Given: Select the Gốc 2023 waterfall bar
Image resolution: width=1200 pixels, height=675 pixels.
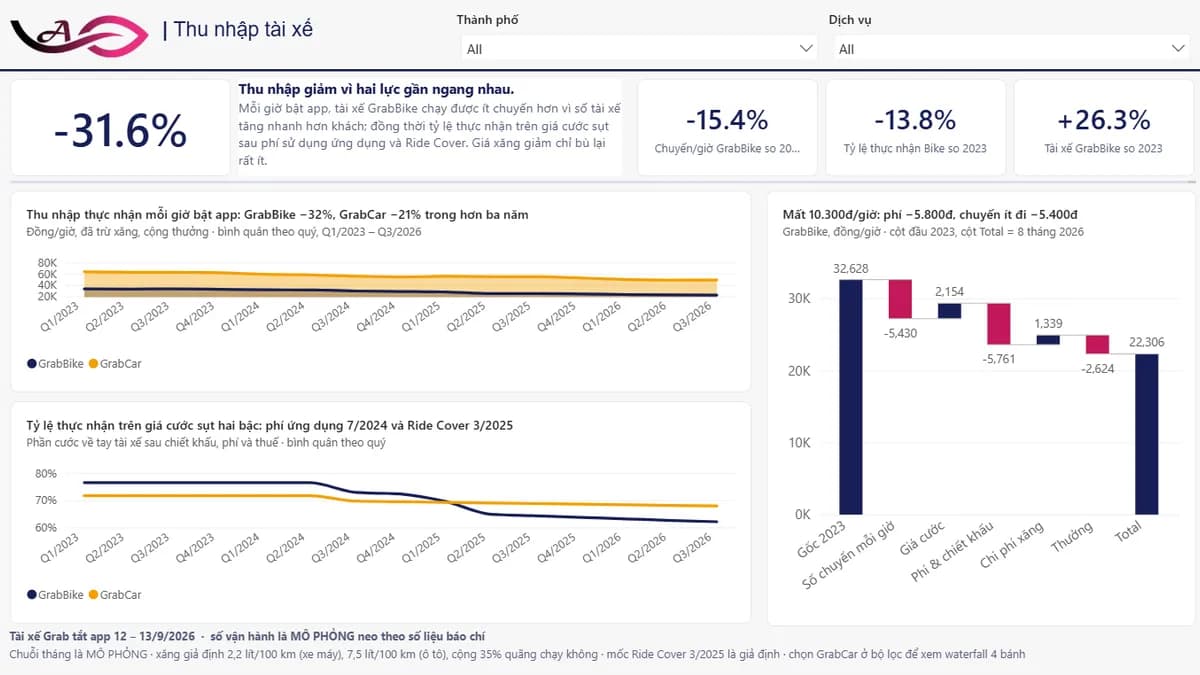Looking at the screenshot, I should (850, 397).
